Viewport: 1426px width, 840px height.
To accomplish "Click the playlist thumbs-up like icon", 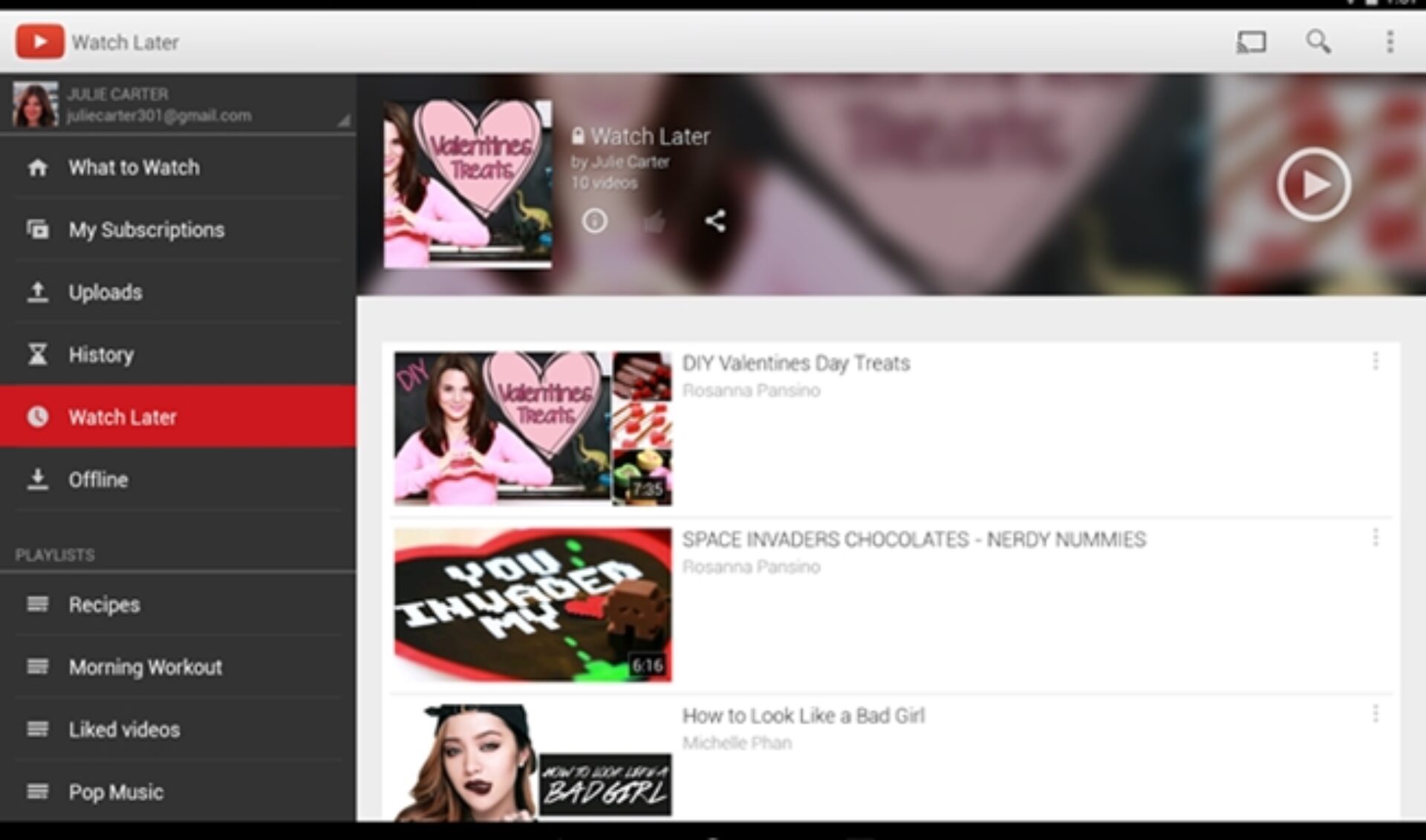I will [654, 221].
